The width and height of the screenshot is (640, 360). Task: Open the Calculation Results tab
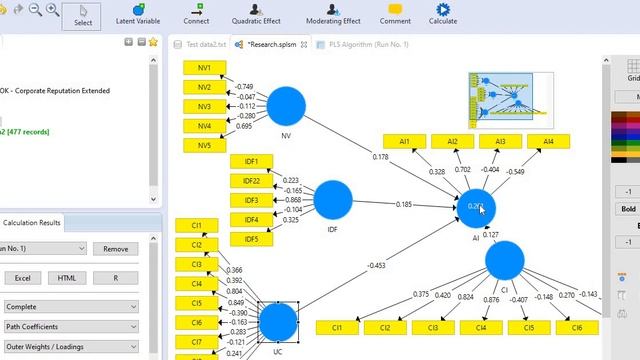click(x=31, y=223)
